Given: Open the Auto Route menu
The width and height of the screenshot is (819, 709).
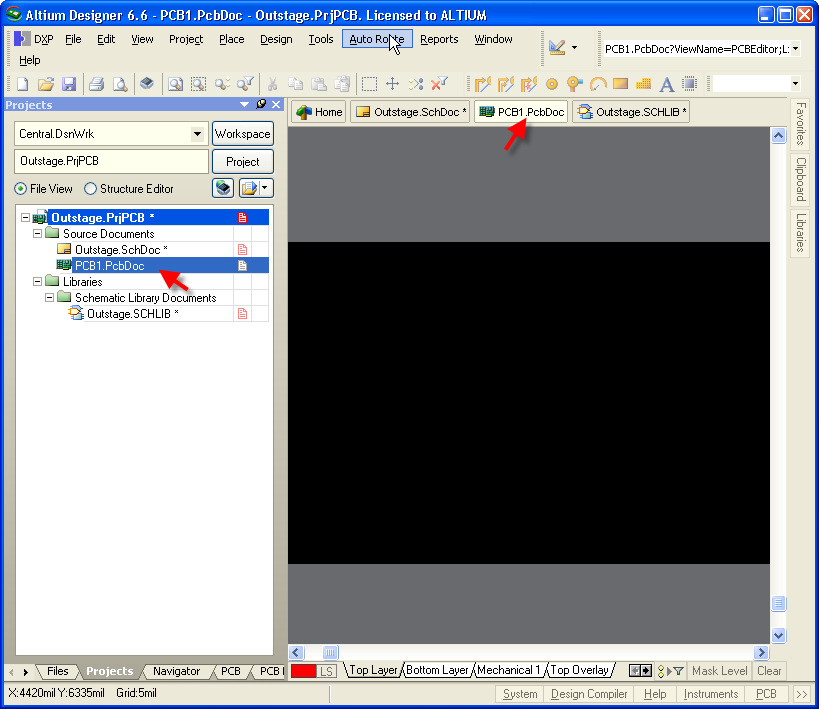Looking at the screenshot, I should pyautogui.click(x=376, y=39).
